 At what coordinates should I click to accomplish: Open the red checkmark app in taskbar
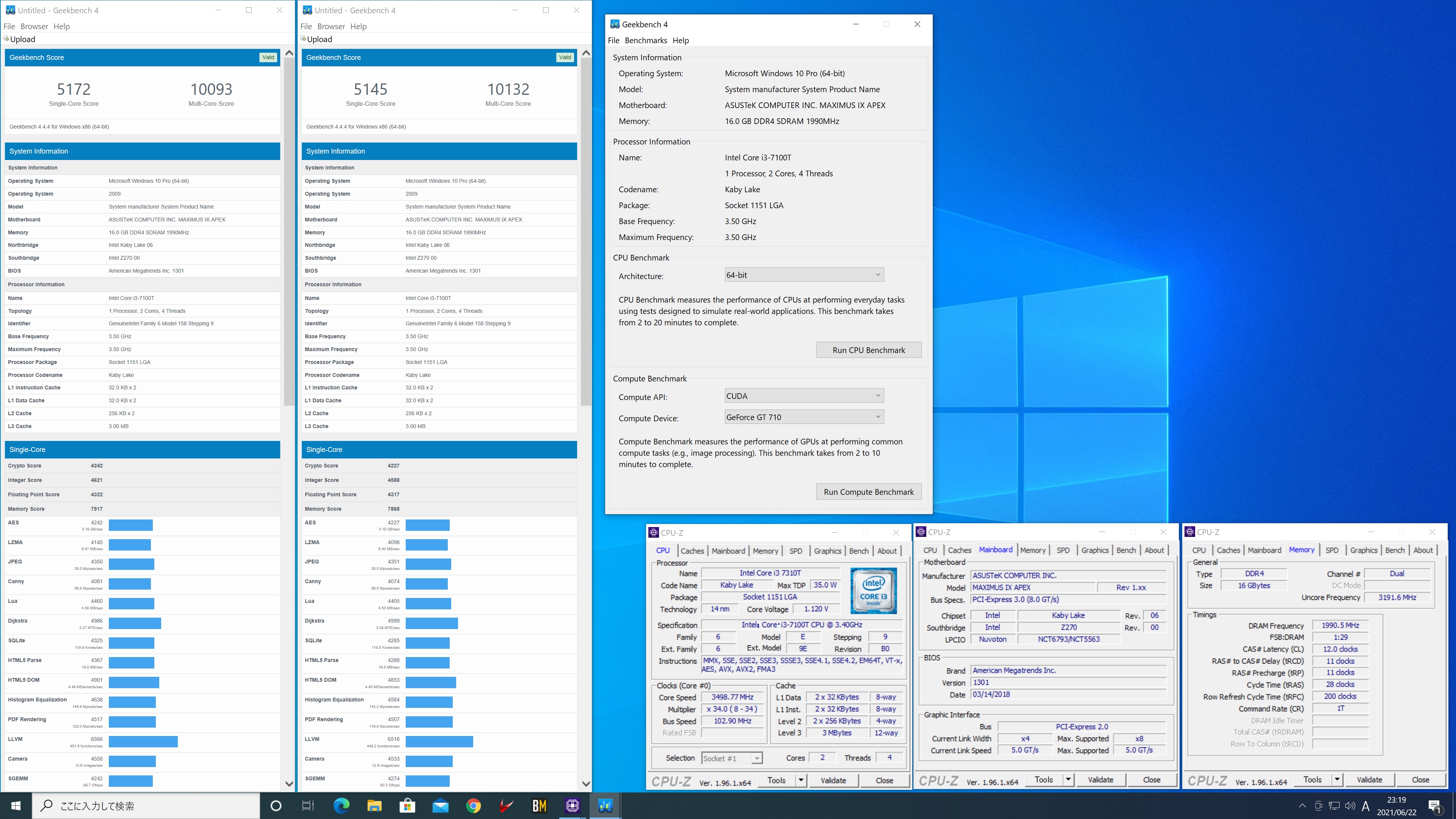[507, 805]
